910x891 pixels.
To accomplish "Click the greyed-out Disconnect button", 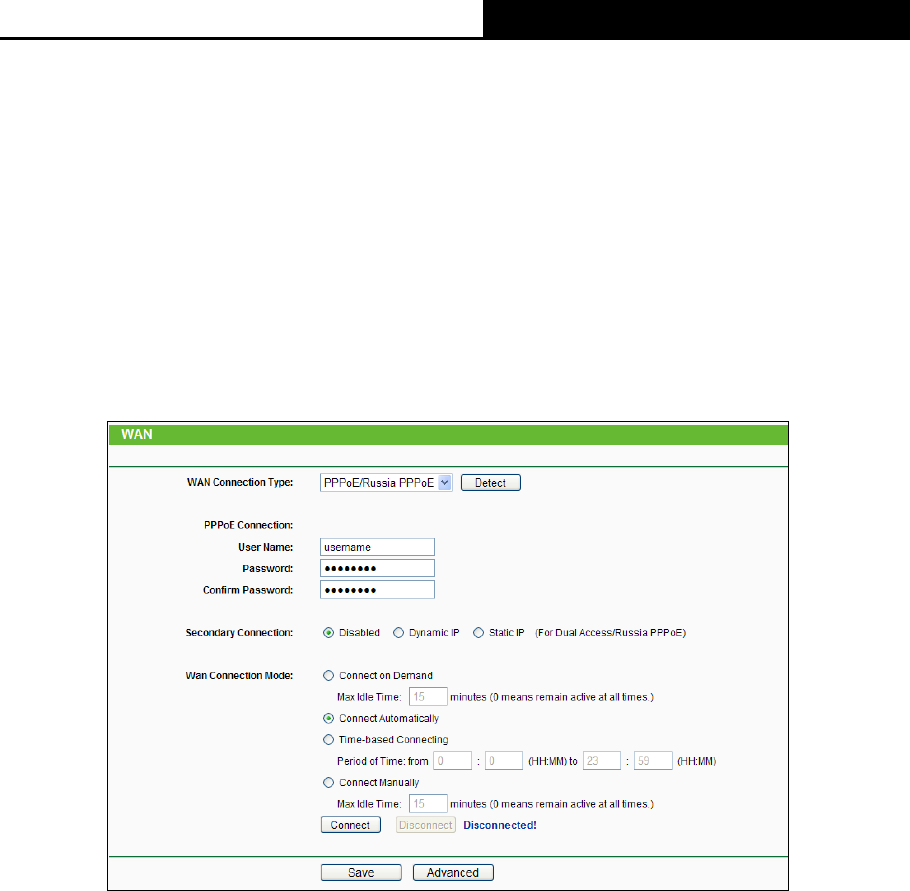I will click(x=425, y=825).
